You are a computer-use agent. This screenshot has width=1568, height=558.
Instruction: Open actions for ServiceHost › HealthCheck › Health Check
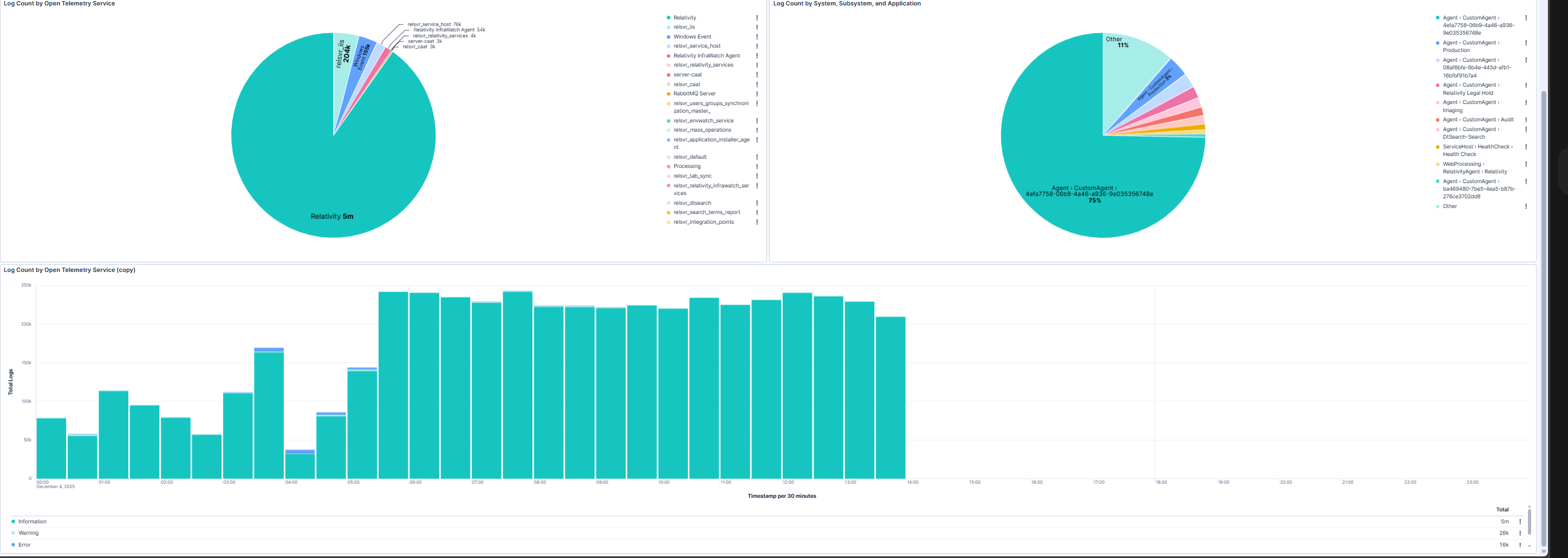click(x=1526, y=147)
